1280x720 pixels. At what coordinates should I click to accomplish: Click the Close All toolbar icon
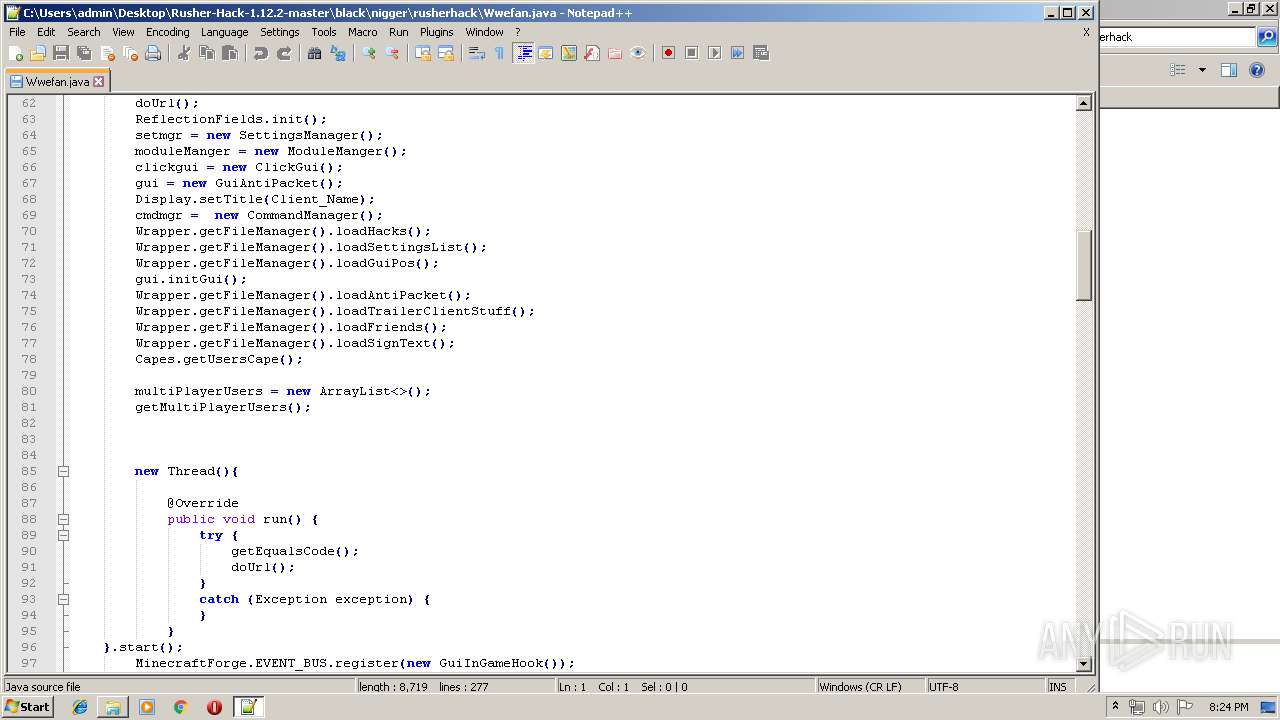tap(130, 53)
